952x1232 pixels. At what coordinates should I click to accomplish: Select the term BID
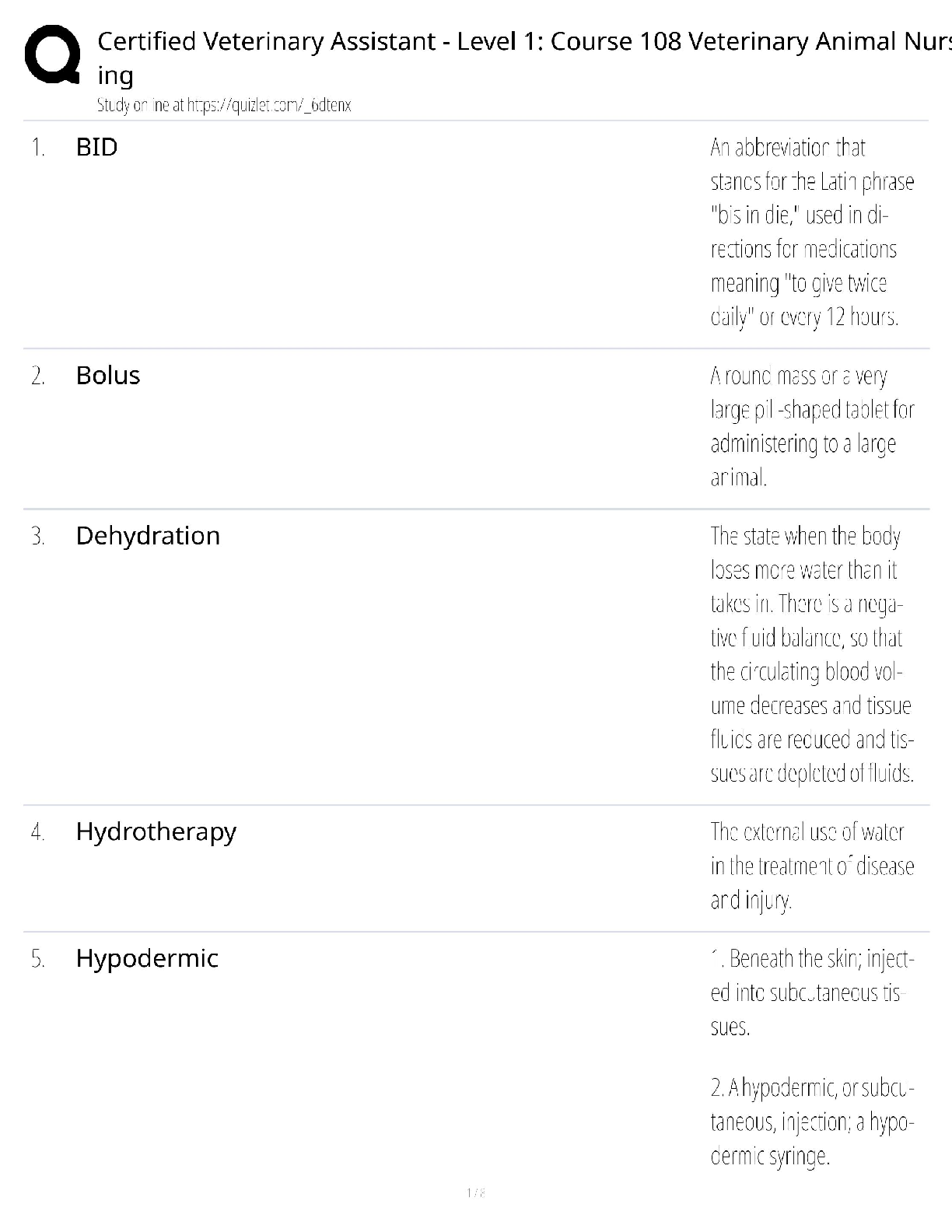(x=96, y=147)
